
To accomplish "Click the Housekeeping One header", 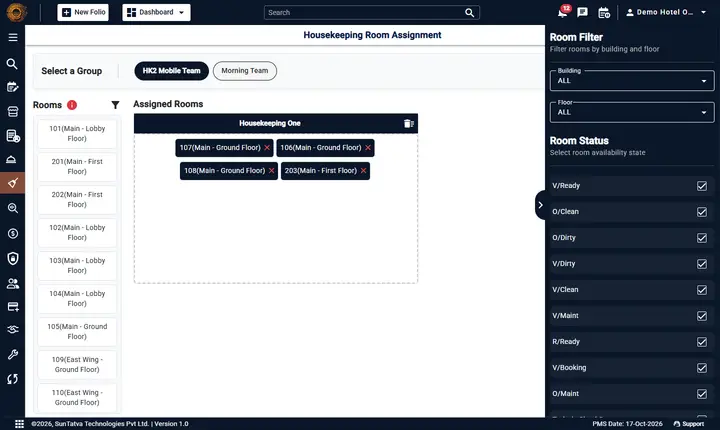I will click(270, 124).
